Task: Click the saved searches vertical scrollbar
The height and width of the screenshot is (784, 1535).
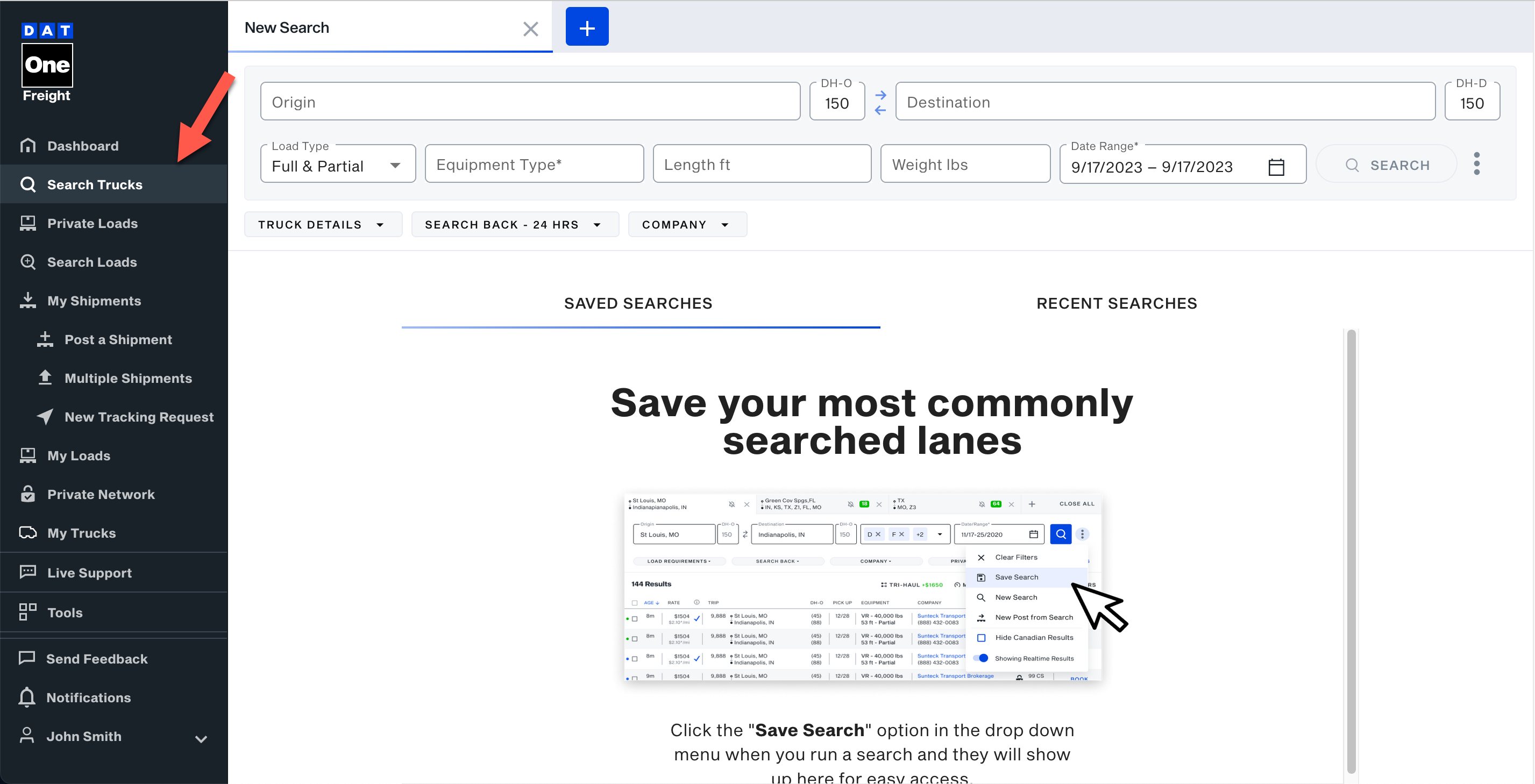Action: pos(1351,550)
